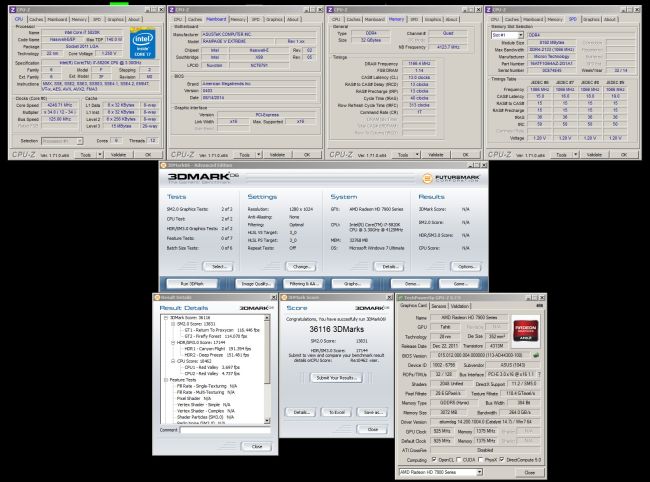The height and width of the screenshot is (482, 650).
Task: Click OK in the CPU-Z SPD window
Action: click(x=624, y=155)
